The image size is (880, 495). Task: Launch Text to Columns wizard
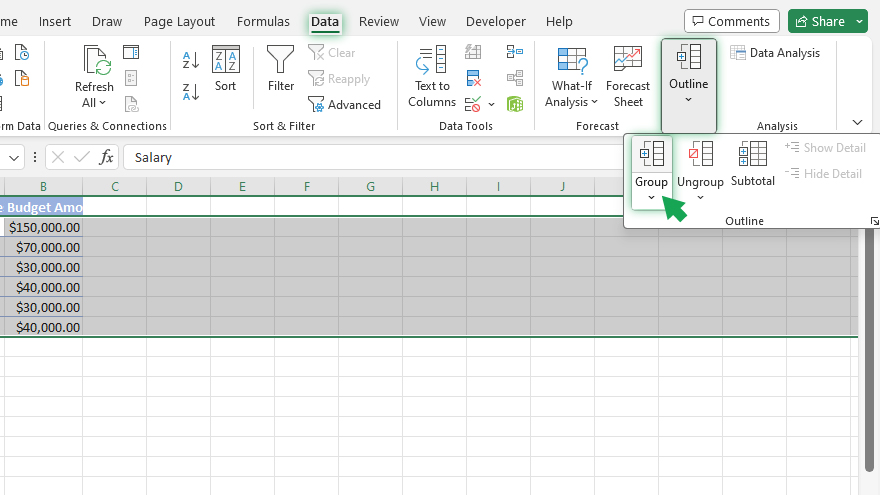pos(432,76)
